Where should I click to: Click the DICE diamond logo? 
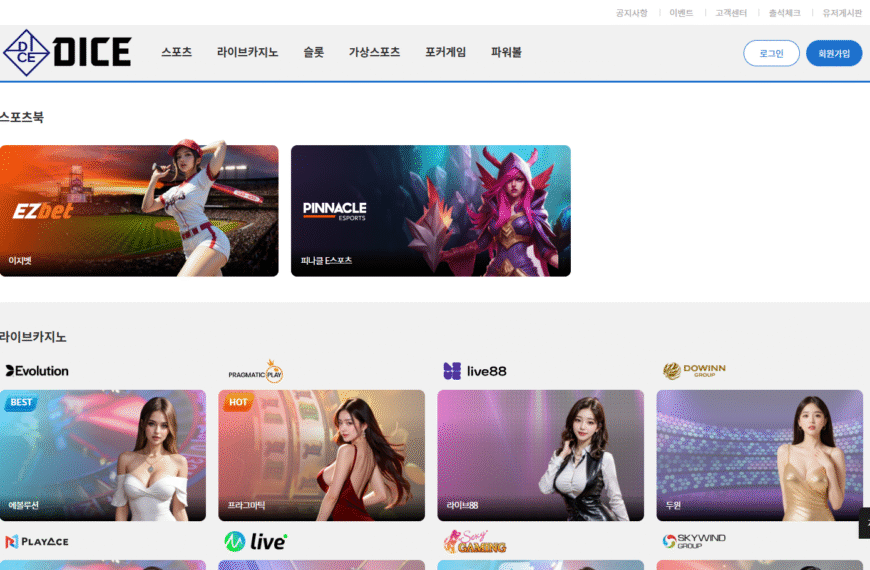[x=26, y=53]
